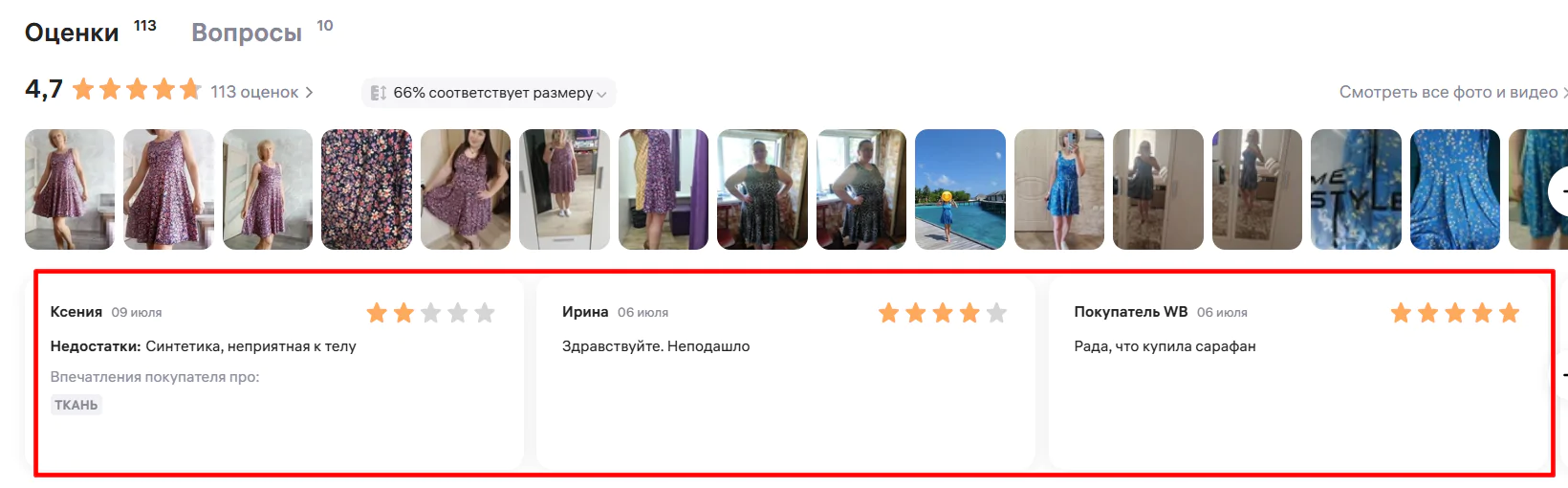Open first pink floral dress photo
The image size is (1568, 488).
[x=70, y=189]
